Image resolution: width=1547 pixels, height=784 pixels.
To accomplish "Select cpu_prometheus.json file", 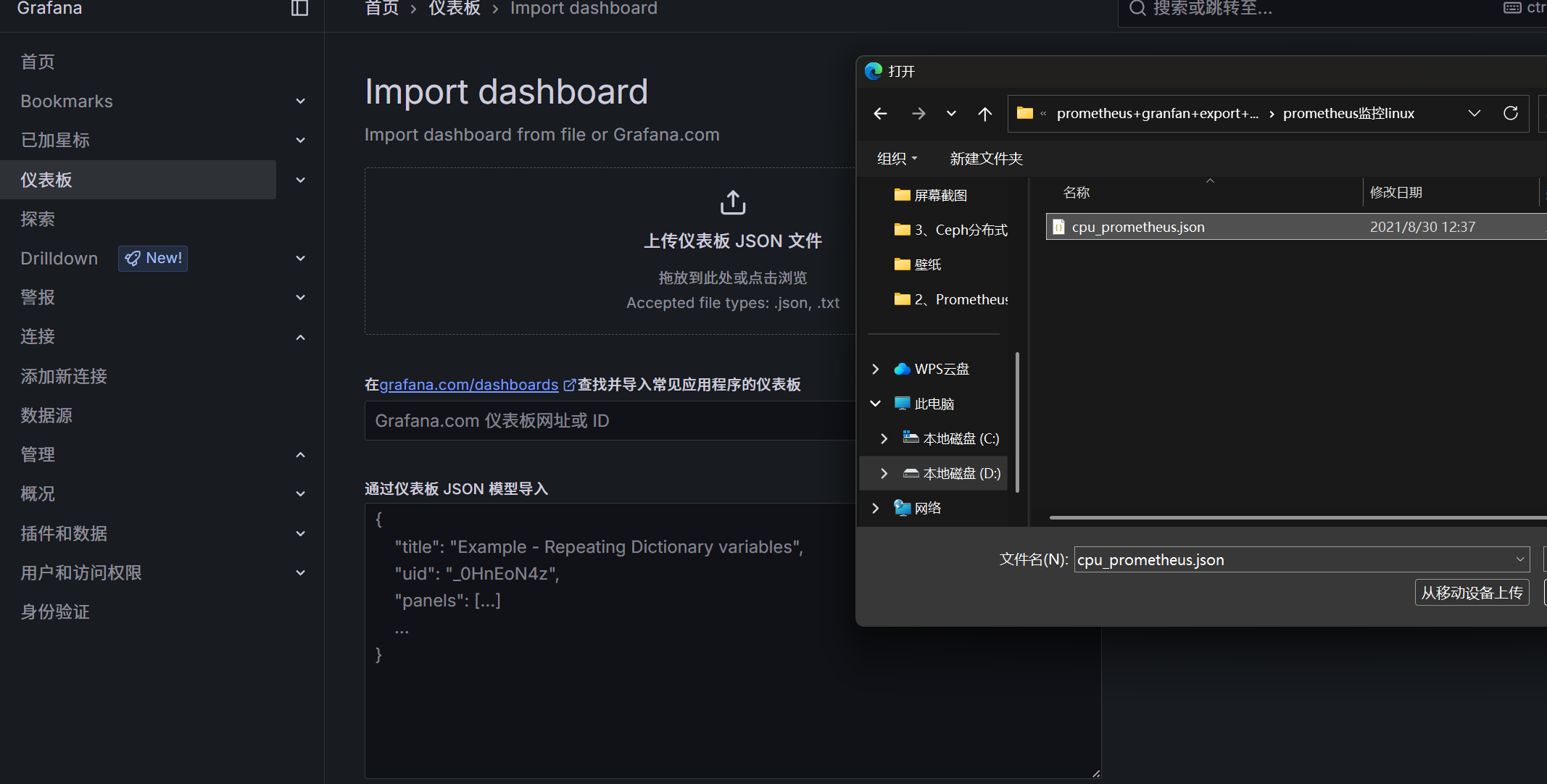I will (x=1295, y=227).
